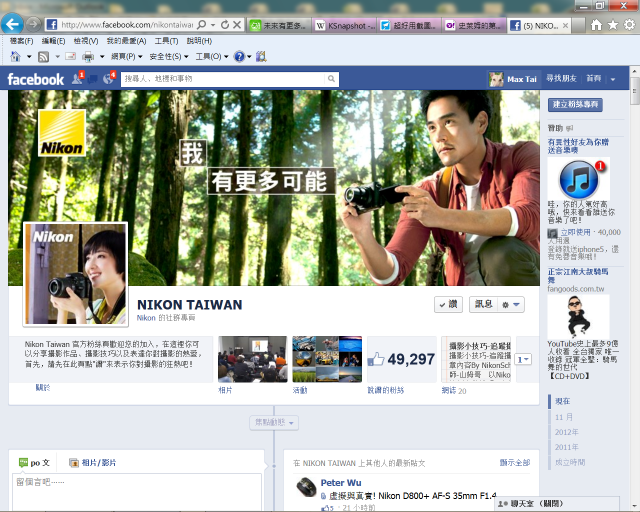This screenshot has height=512, width=640.
Task: Jump to 2012年 on the timeline
Action: [x=567, y=432]
